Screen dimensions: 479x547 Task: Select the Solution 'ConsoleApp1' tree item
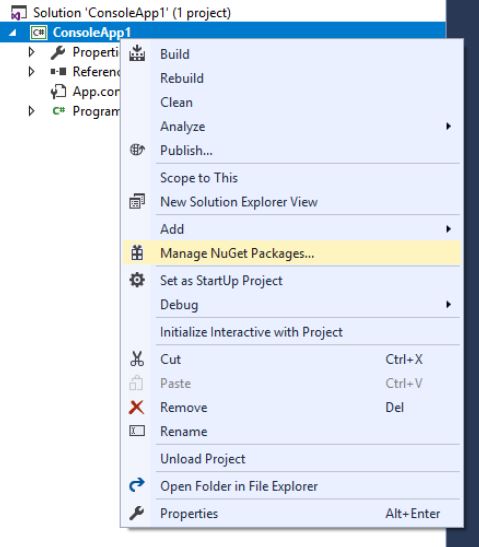click(x=132, y=13)
